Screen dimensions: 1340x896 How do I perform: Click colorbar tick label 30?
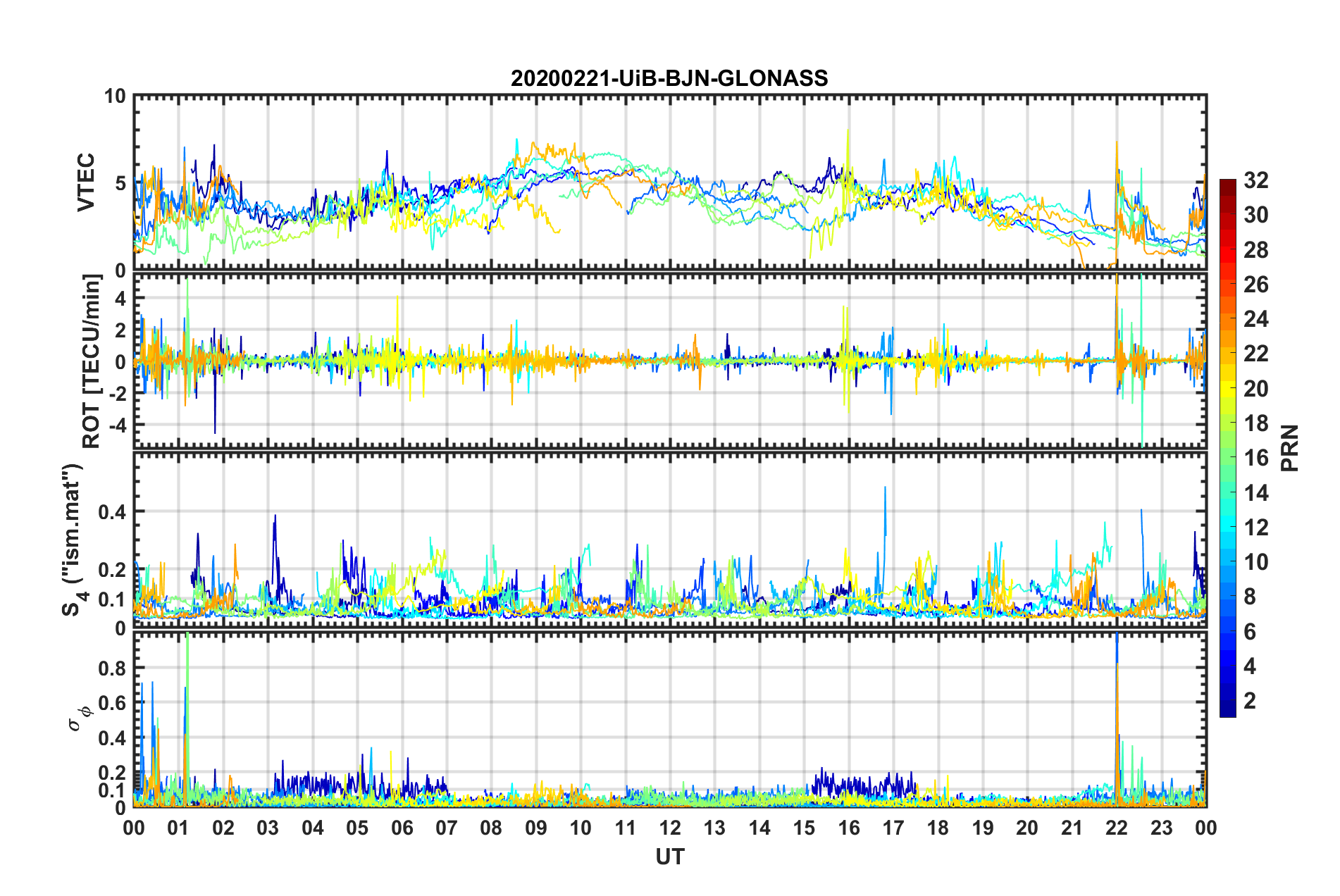pyautogui.click(x=1256, y=215)
